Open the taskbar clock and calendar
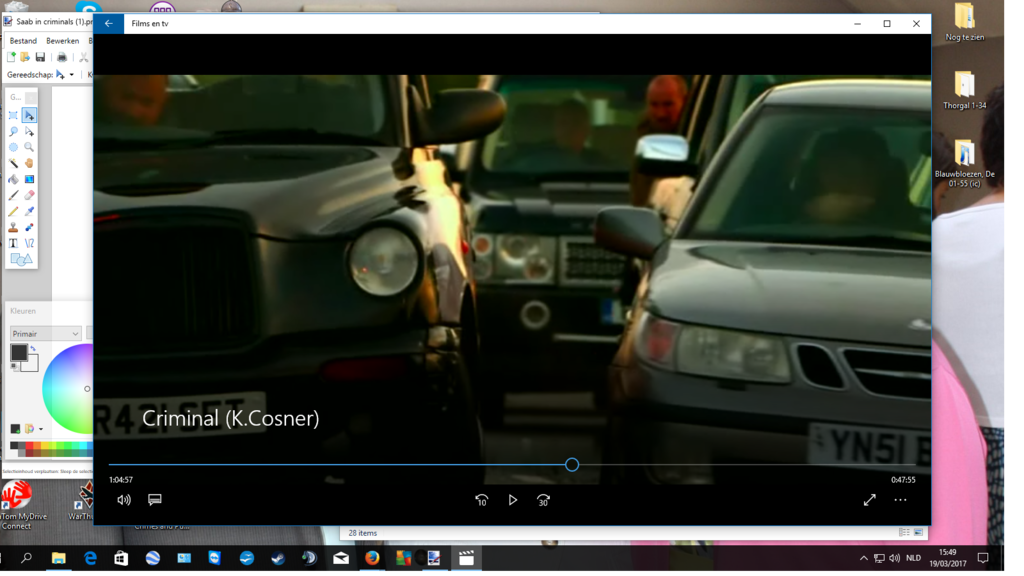This screenshot has width=1024, height=576. tap(948, 558)
